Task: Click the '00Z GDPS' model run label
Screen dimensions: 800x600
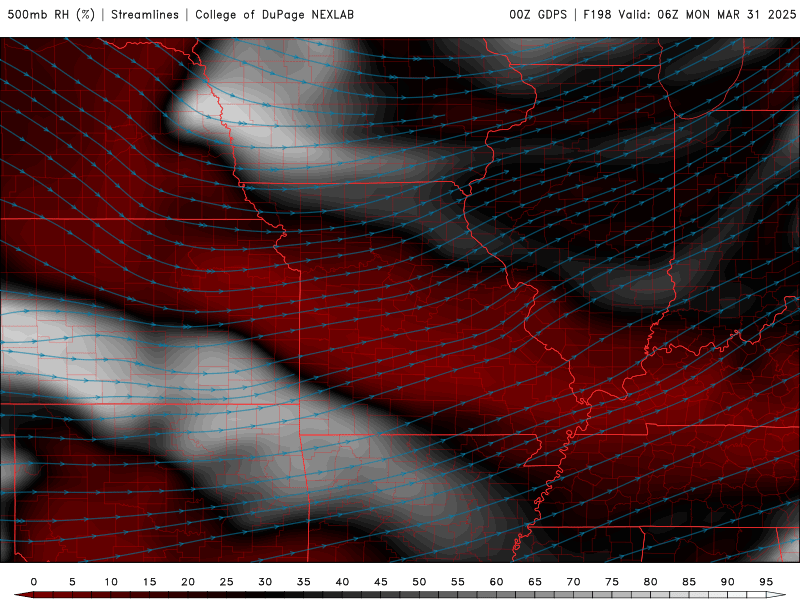Action: (x=538, y=15)
